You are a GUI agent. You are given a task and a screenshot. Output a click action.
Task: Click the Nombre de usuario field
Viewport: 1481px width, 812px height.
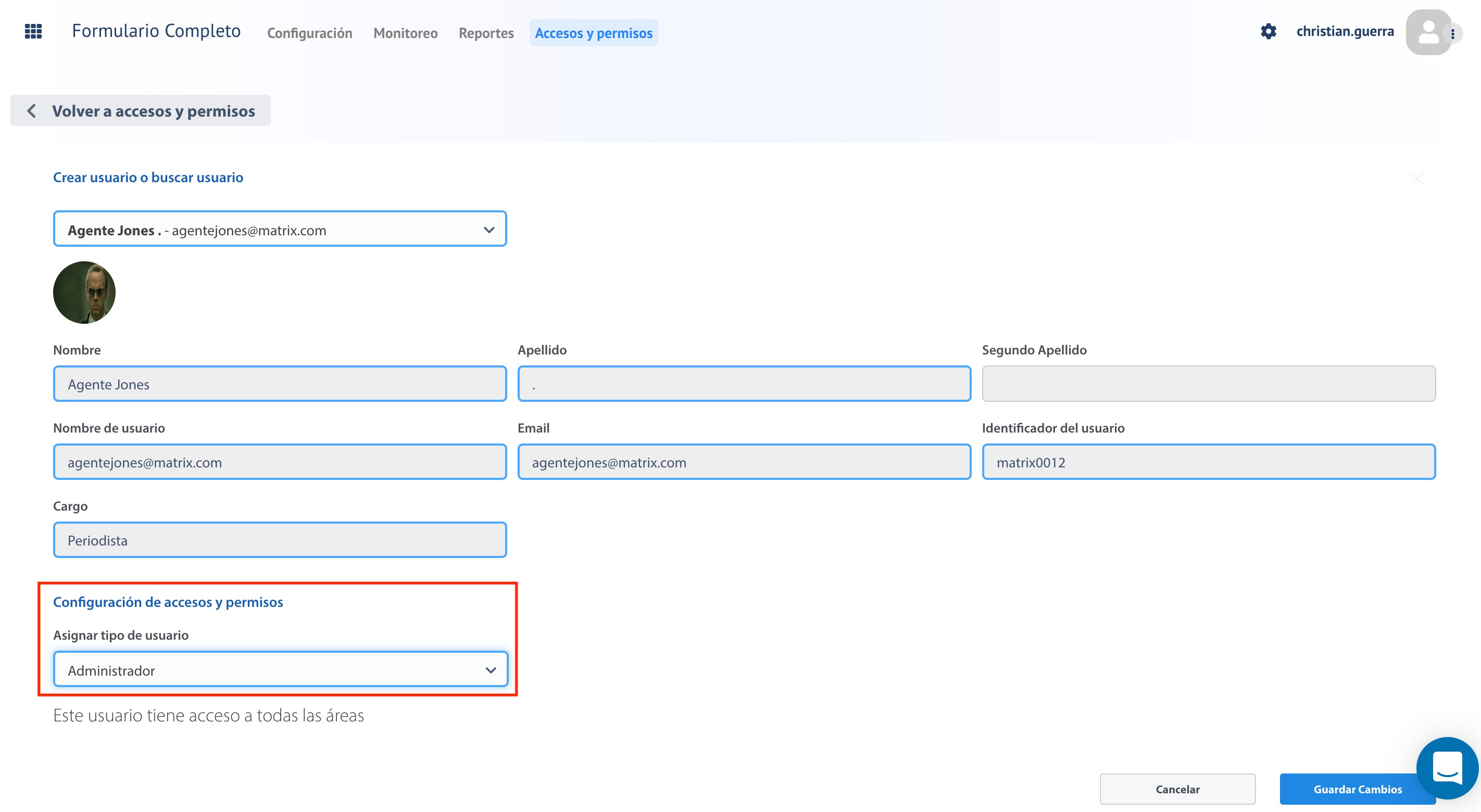click(x=280, y=462)
